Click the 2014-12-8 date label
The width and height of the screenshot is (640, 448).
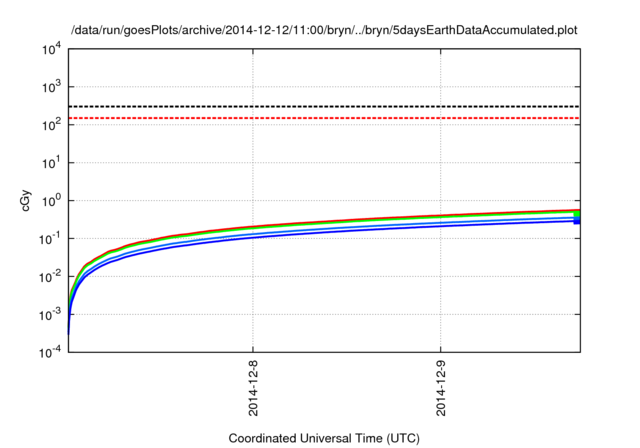(x=253, y=388)
